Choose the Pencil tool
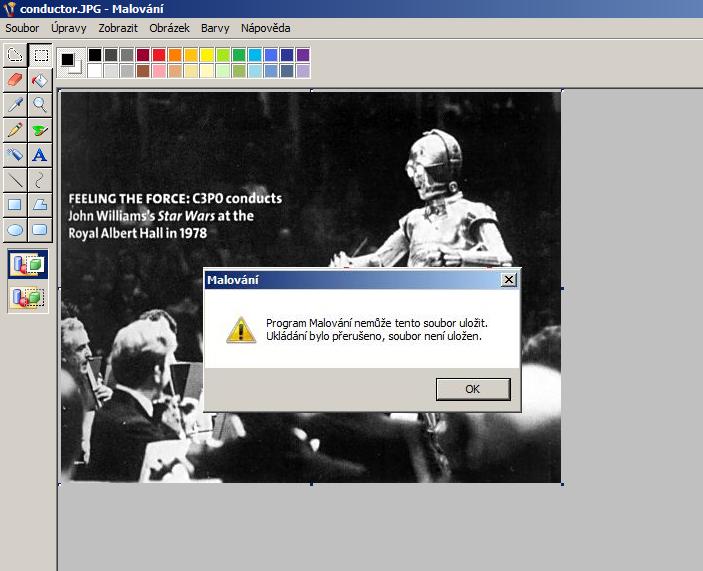 click(x=15, y=130)
